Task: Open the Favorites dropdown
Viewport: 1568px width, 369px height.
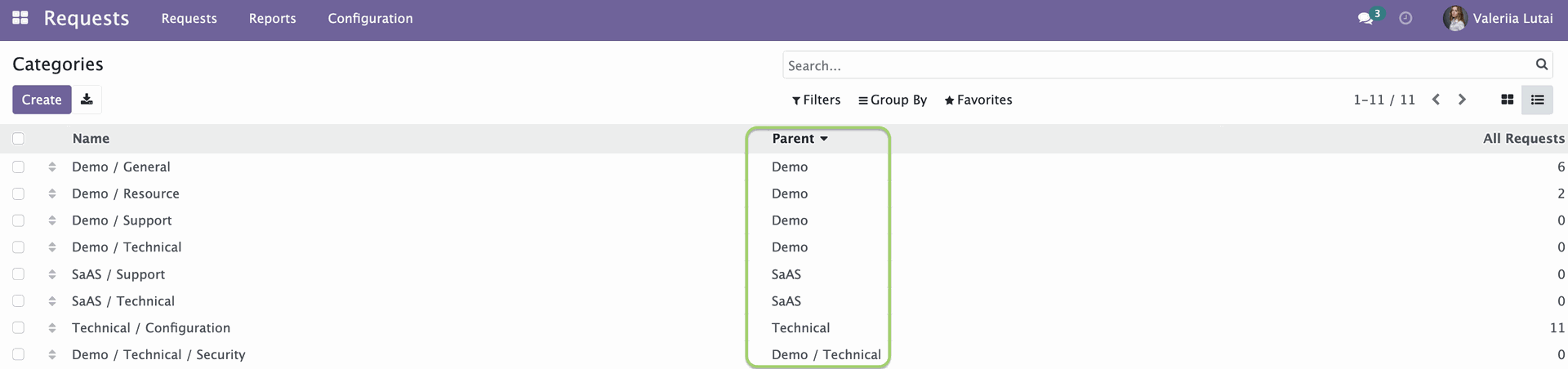Action: click(x=978, y=100)
